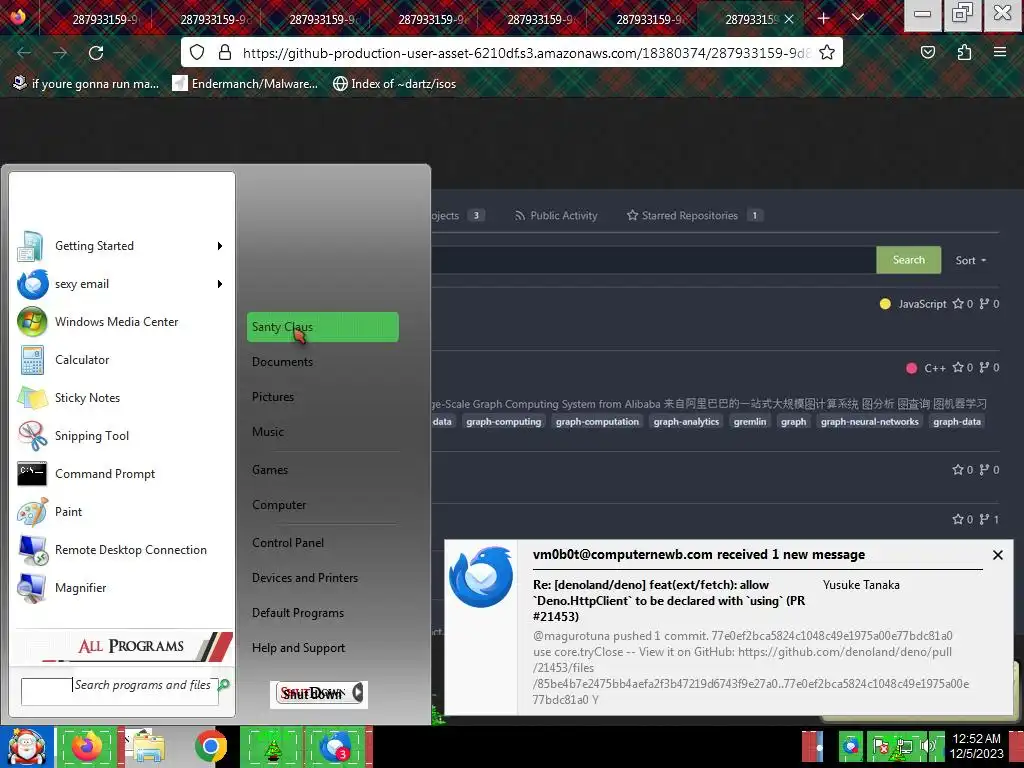Expand sexy email jump list arrow
Screen dimensions: 1024x768
[x=220, y=284]
